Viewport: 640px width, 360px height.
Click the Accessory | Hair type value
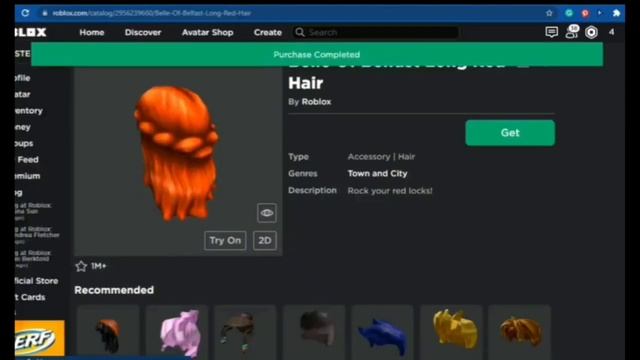[381, 157]
